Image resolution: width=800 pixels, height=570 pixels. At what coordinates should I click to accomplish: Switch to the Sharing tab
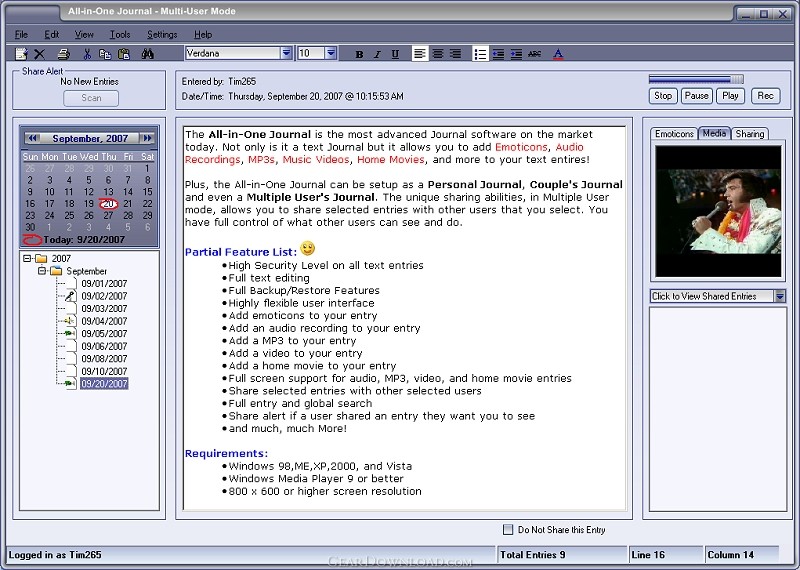(749, 134)
